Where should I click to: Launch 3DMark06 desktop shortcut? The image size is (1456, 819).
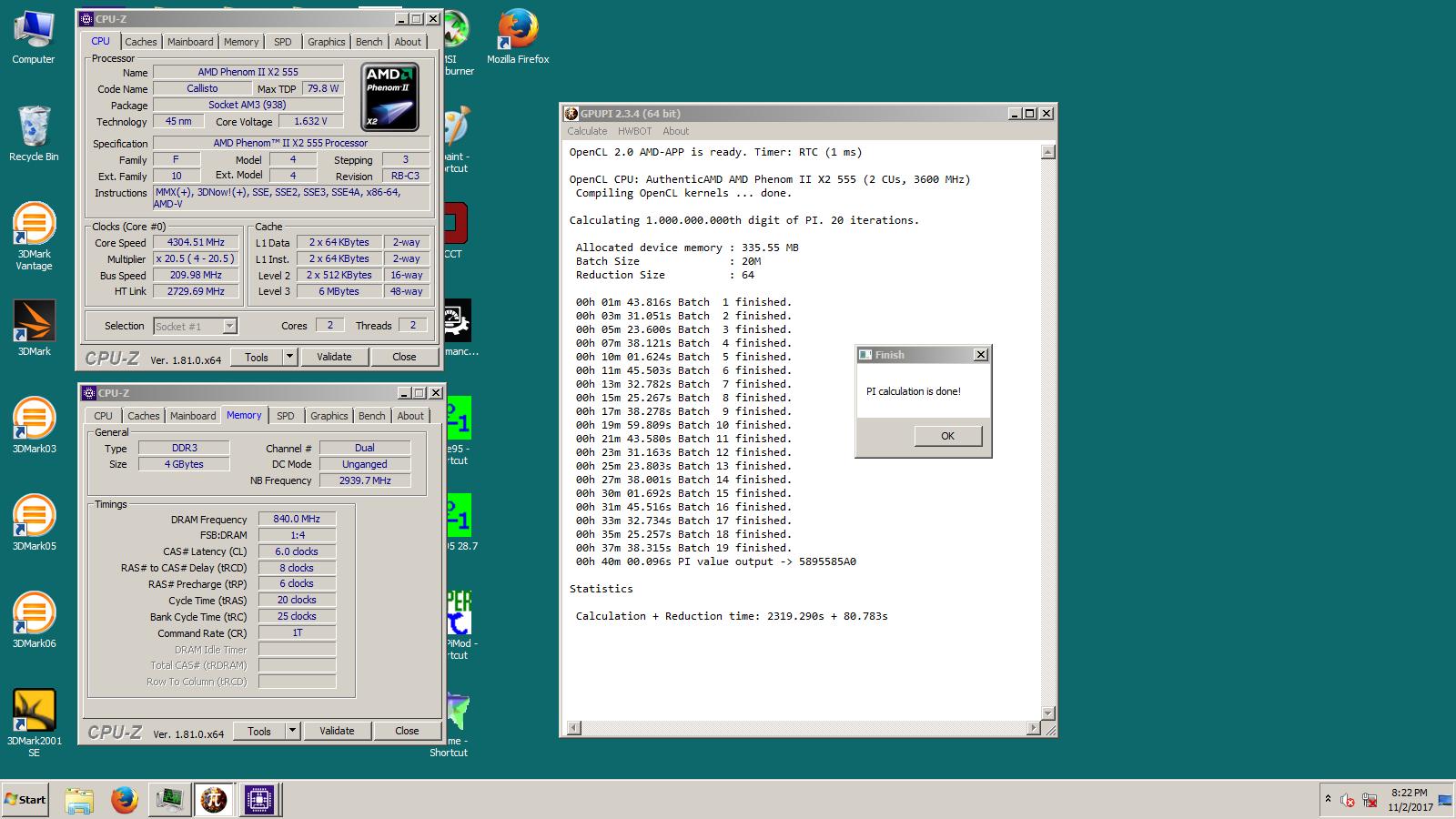click(x=34, y=620)
